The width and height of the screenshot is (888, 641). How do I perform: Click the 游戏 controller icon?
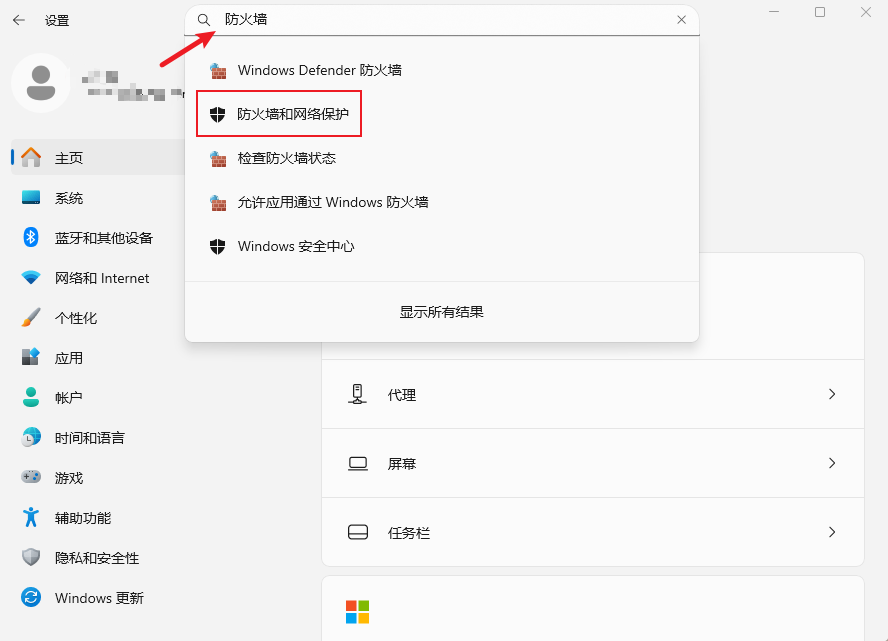pyautogui.click(x=31, y=477)
